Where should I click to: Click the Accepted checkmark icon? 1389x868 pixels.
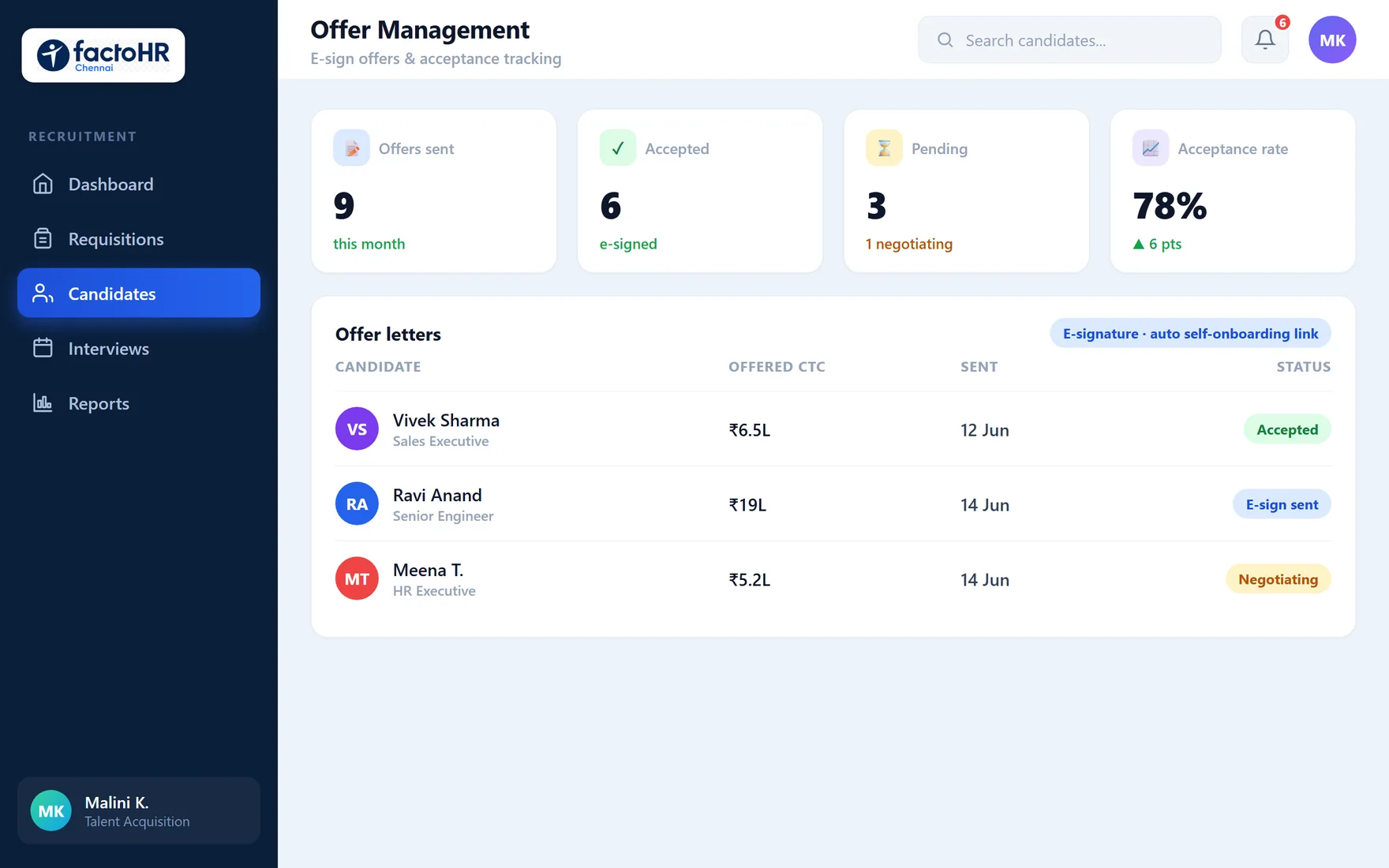(x=618, y=148)
